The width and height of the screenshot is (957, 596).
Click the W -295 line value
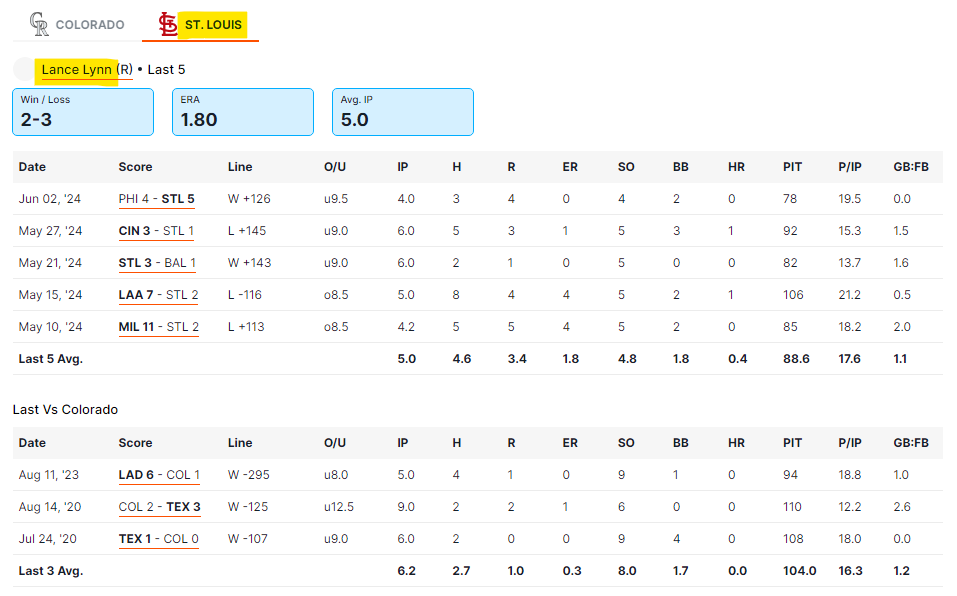[x=249, y=475]
